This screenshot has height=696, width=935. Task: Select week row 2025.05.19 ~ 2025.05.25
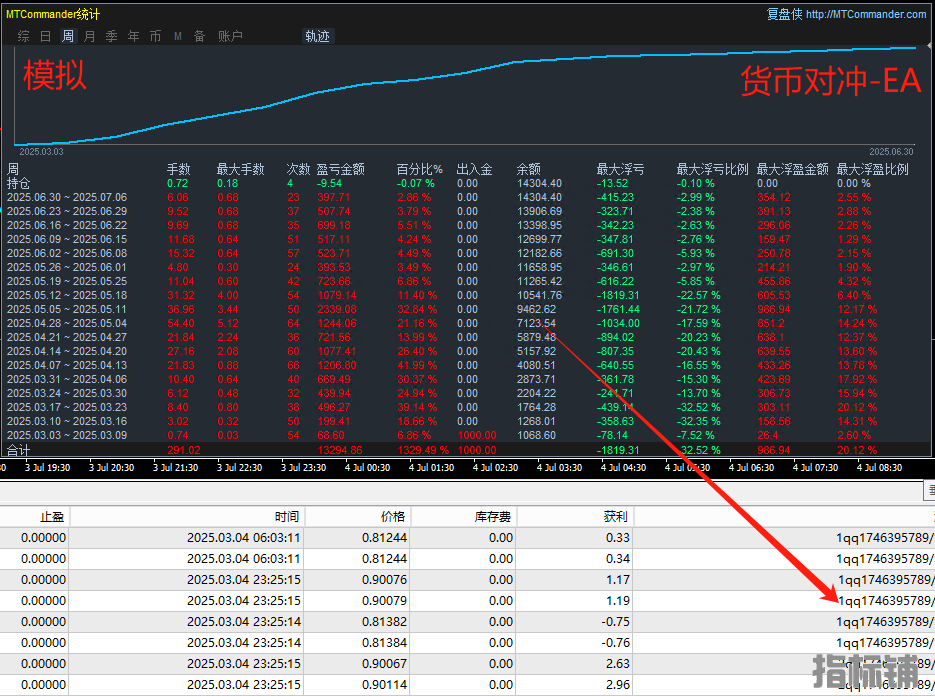click(x=465, y=282)
